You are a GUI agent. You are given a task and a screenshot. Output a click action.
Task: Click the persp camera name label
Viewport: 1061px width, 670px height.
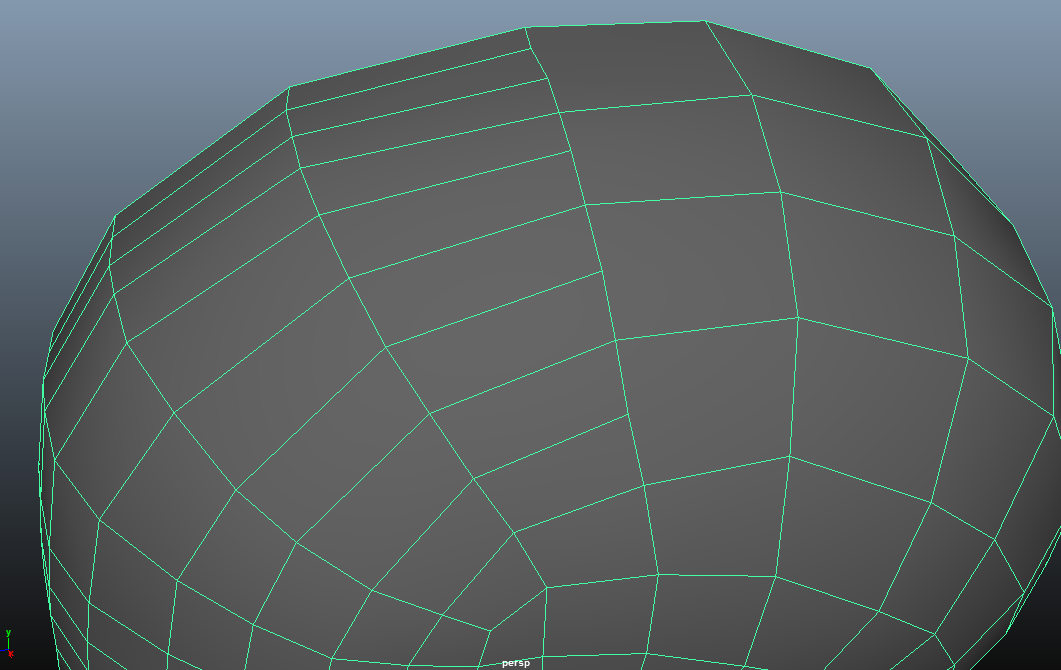point(515,663)
